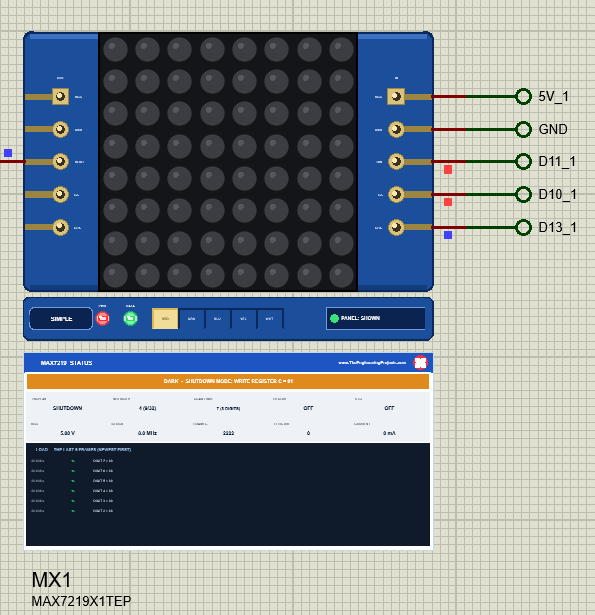Viewport: 595px width, 615px height.
Task: Select the MAX7219X1TEP part name label
Action: (x=81, y=601)
